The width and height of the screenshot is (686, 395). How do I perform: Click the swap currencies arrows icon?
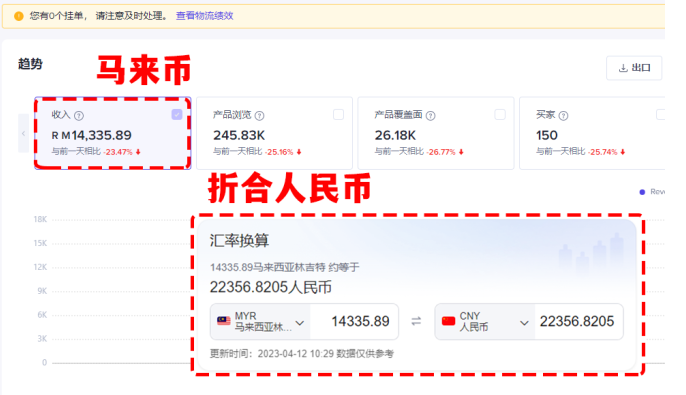(416, 322)
